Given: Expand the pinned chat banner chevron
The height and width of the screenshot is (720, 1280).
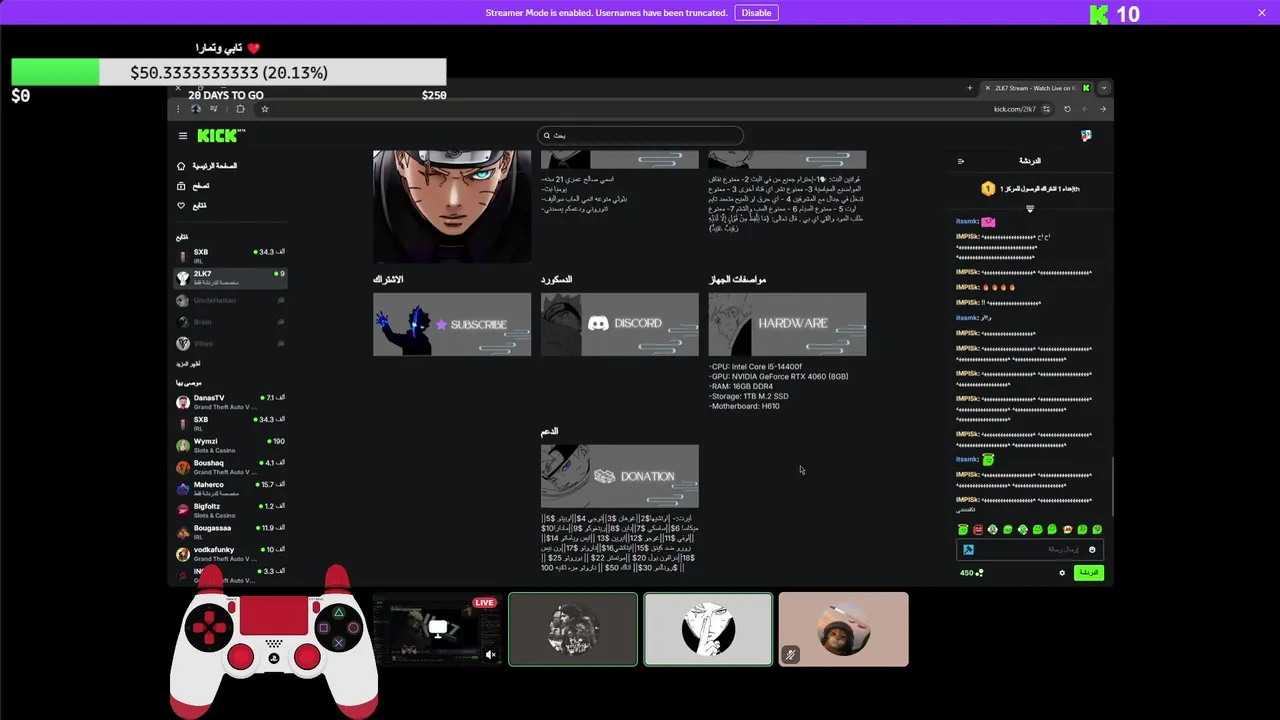Looking at the screenshot, I should tap(1030, 209).
